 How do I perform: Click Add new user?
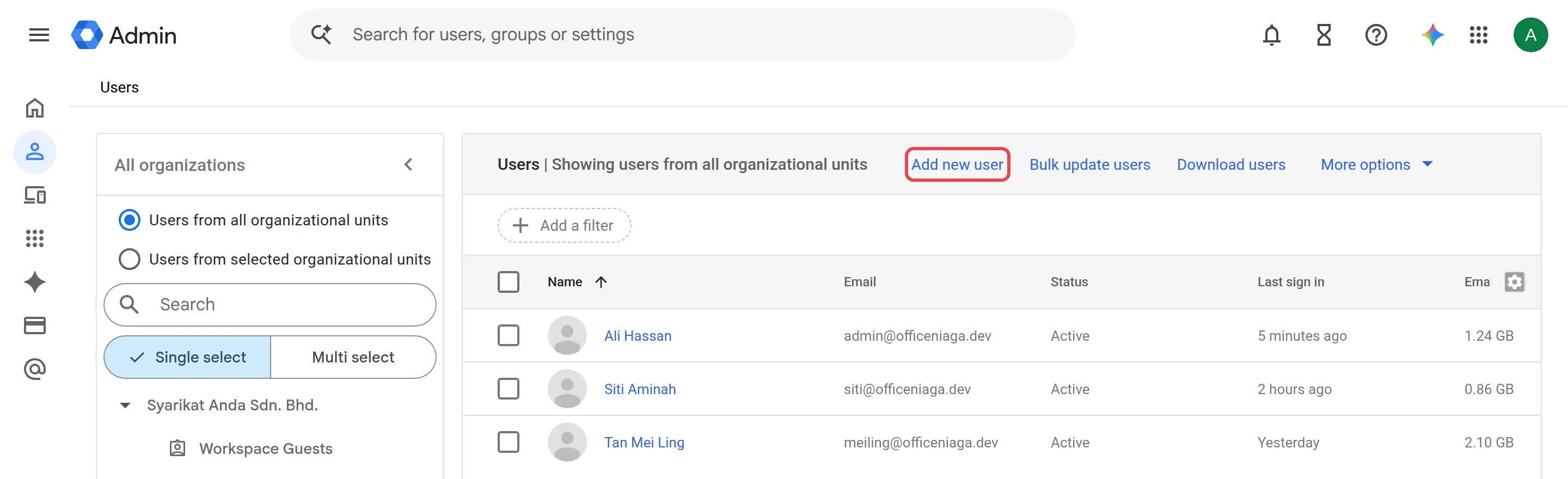point(957,164)
